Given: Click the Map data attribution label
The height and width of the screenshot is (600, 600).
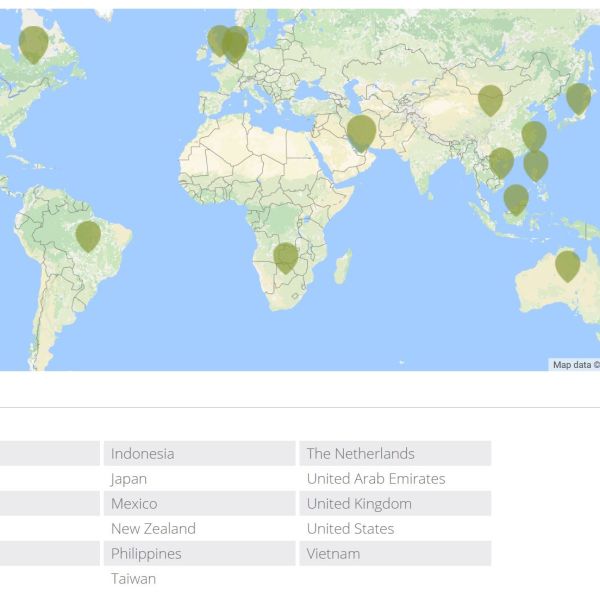Looking at the screenshot, I should point(575,365).
